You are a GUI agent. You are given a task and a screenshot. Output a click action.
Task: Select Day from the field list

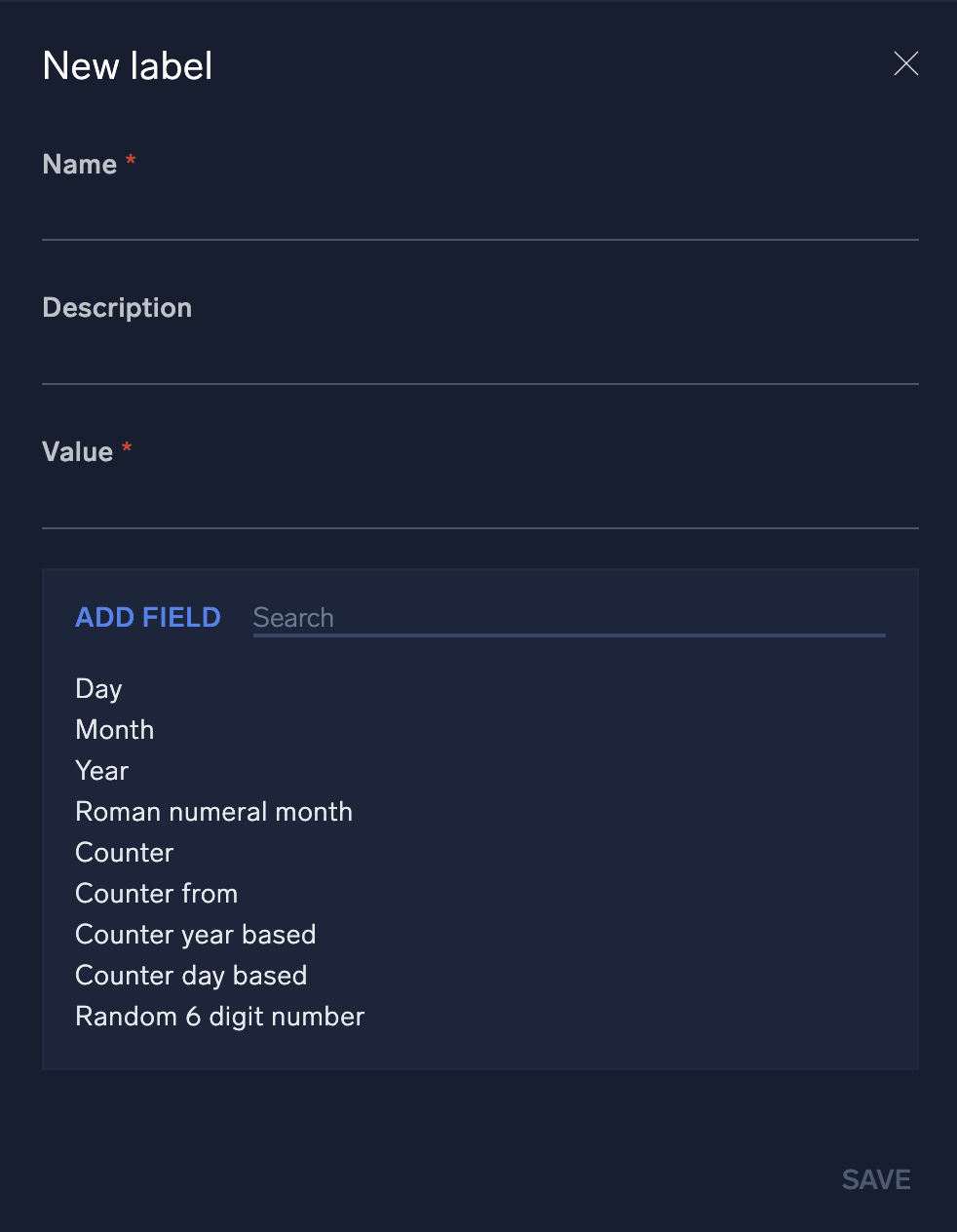point(97,688)
